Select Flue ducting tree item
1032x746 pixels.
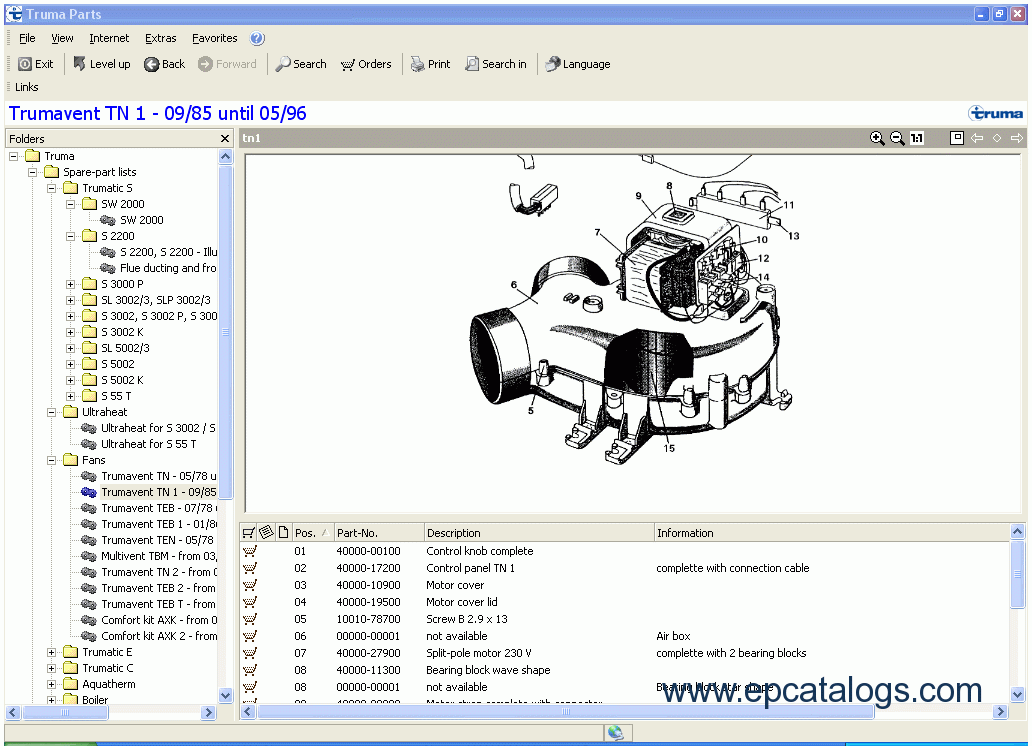[x=167, y=268]
